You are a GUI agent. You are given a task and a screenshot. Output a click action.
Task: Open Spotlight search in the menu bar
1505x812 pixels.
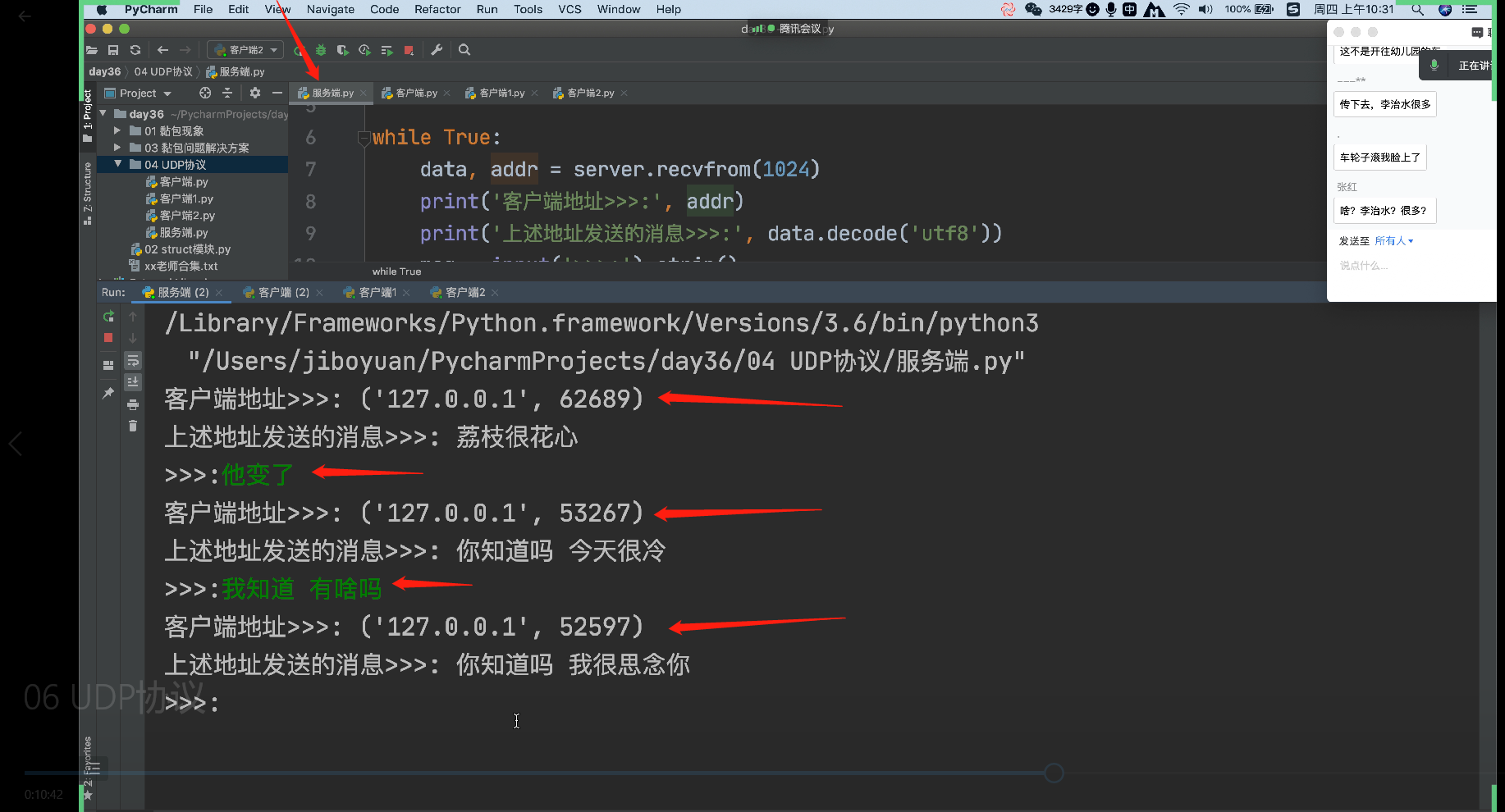tap(1417, 9)
